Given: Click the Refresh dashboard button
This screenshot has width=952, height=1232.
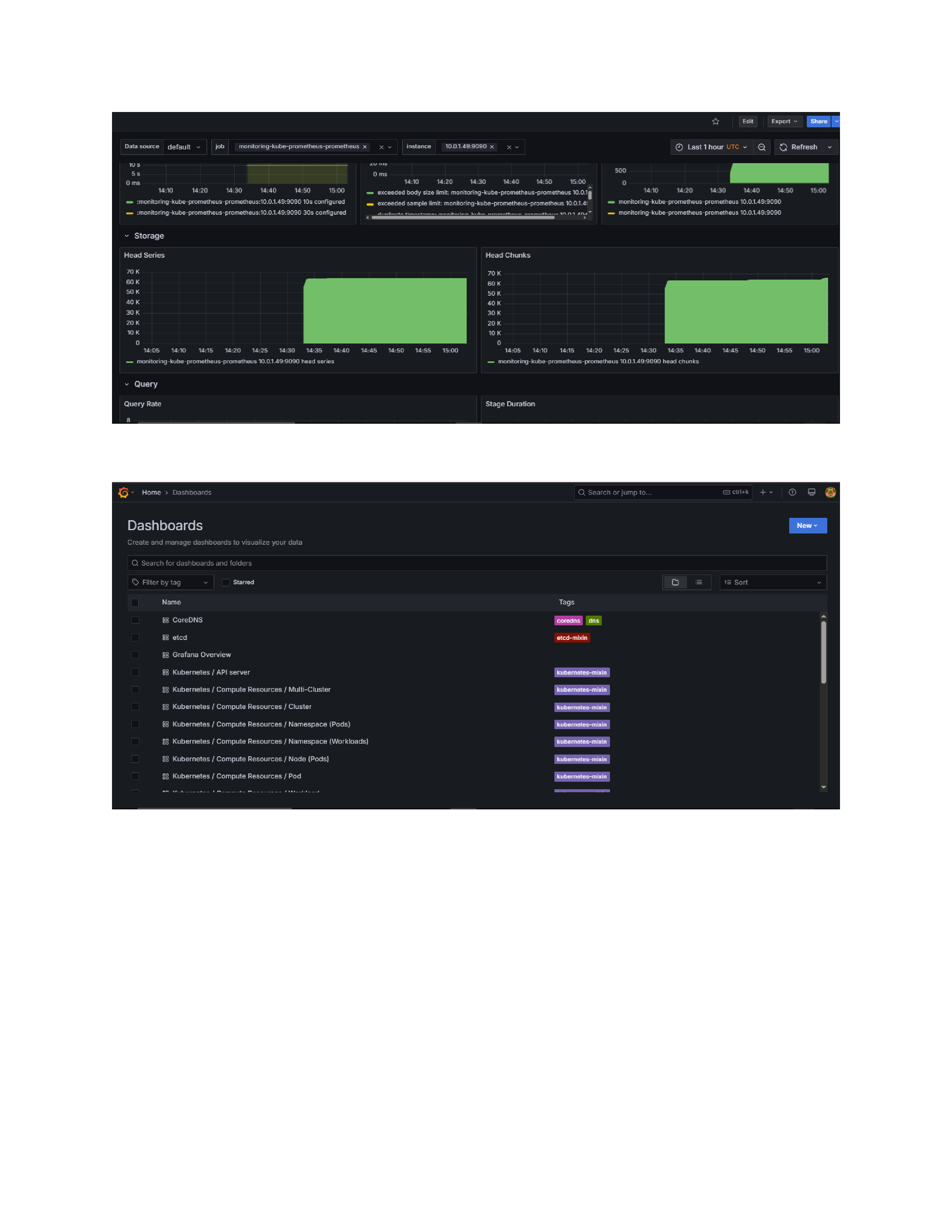Looking at the screenshot, I should pos(798,147).
